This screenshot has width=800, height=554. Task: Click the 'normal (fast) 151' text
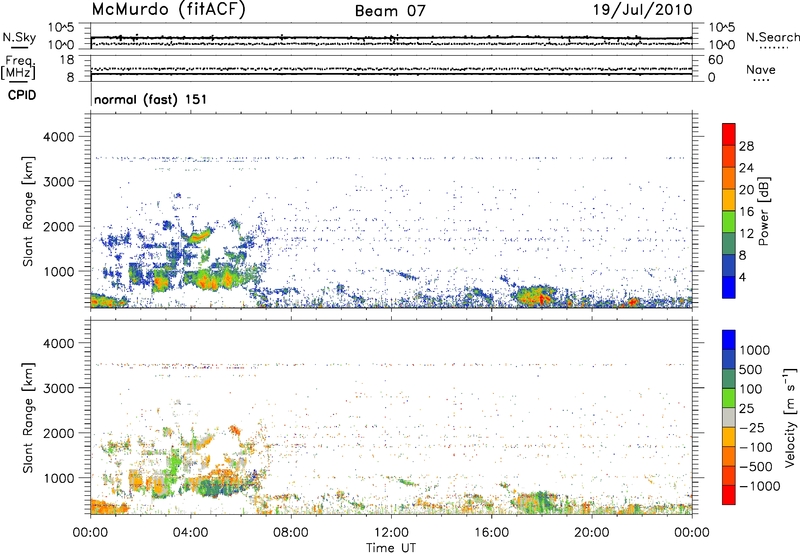click(151, 99)
